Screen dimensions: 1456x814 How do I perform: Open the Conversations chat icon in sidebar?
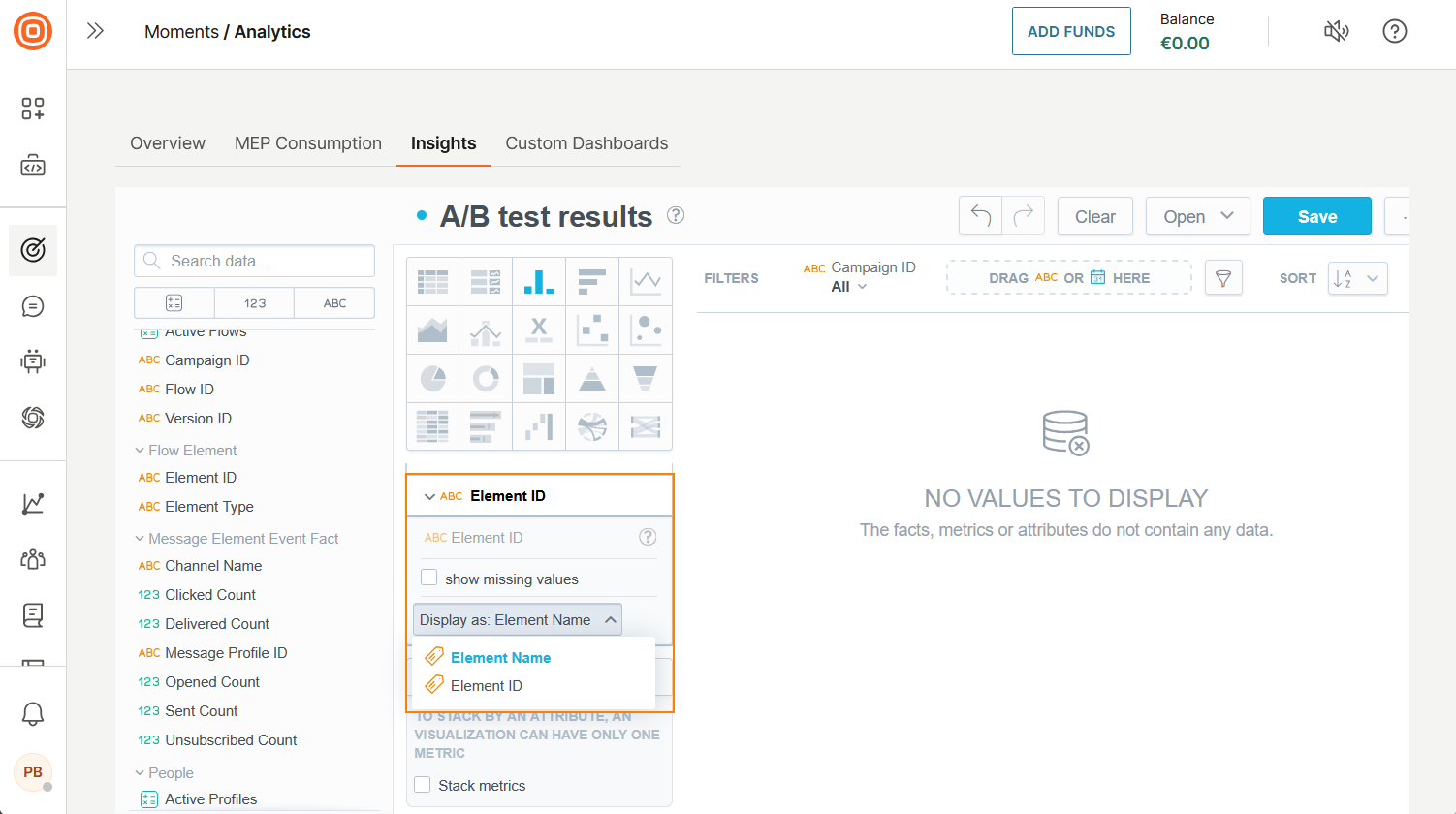(33, 306)
